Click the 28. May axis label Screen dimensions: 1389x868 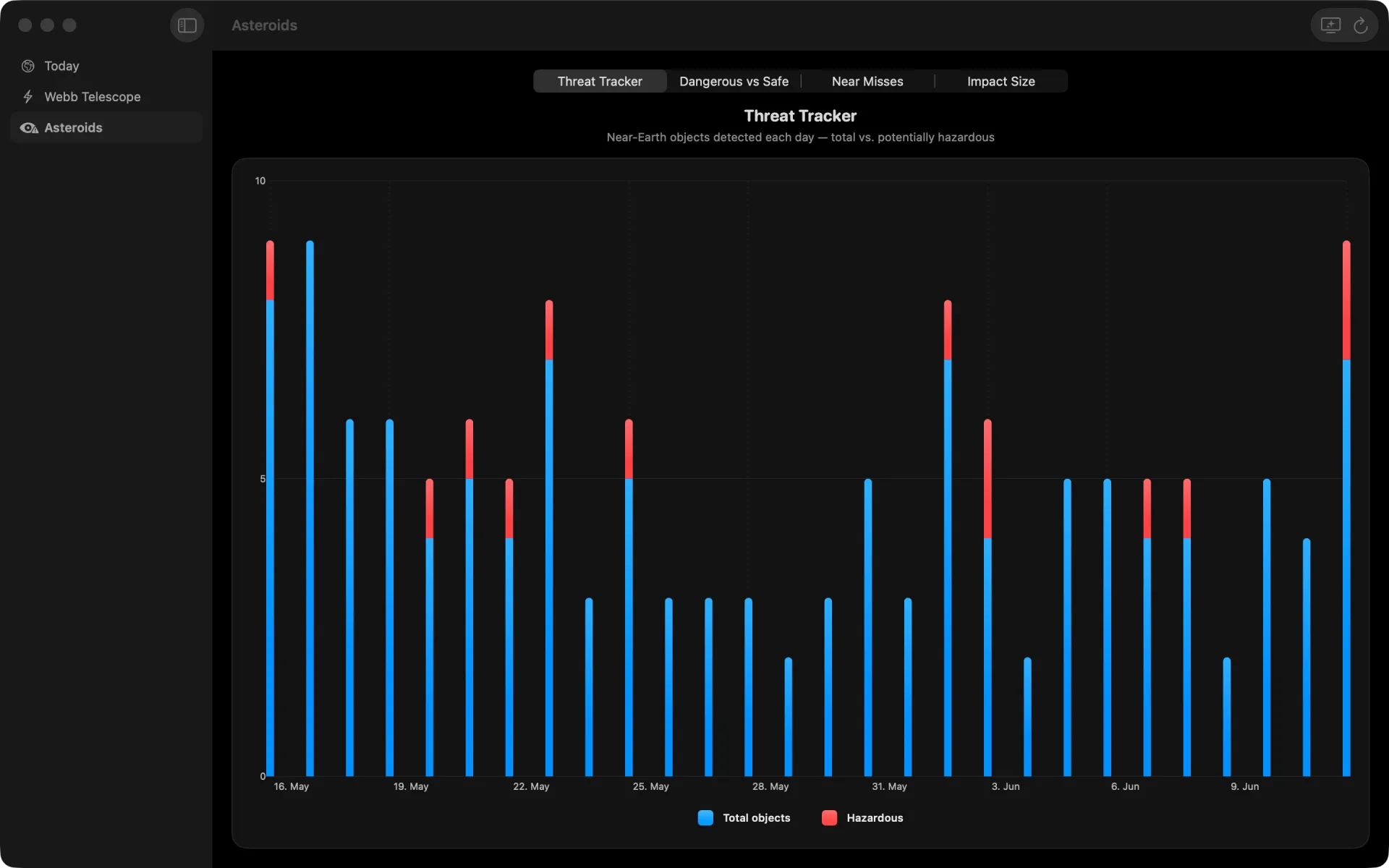(770, 786)
